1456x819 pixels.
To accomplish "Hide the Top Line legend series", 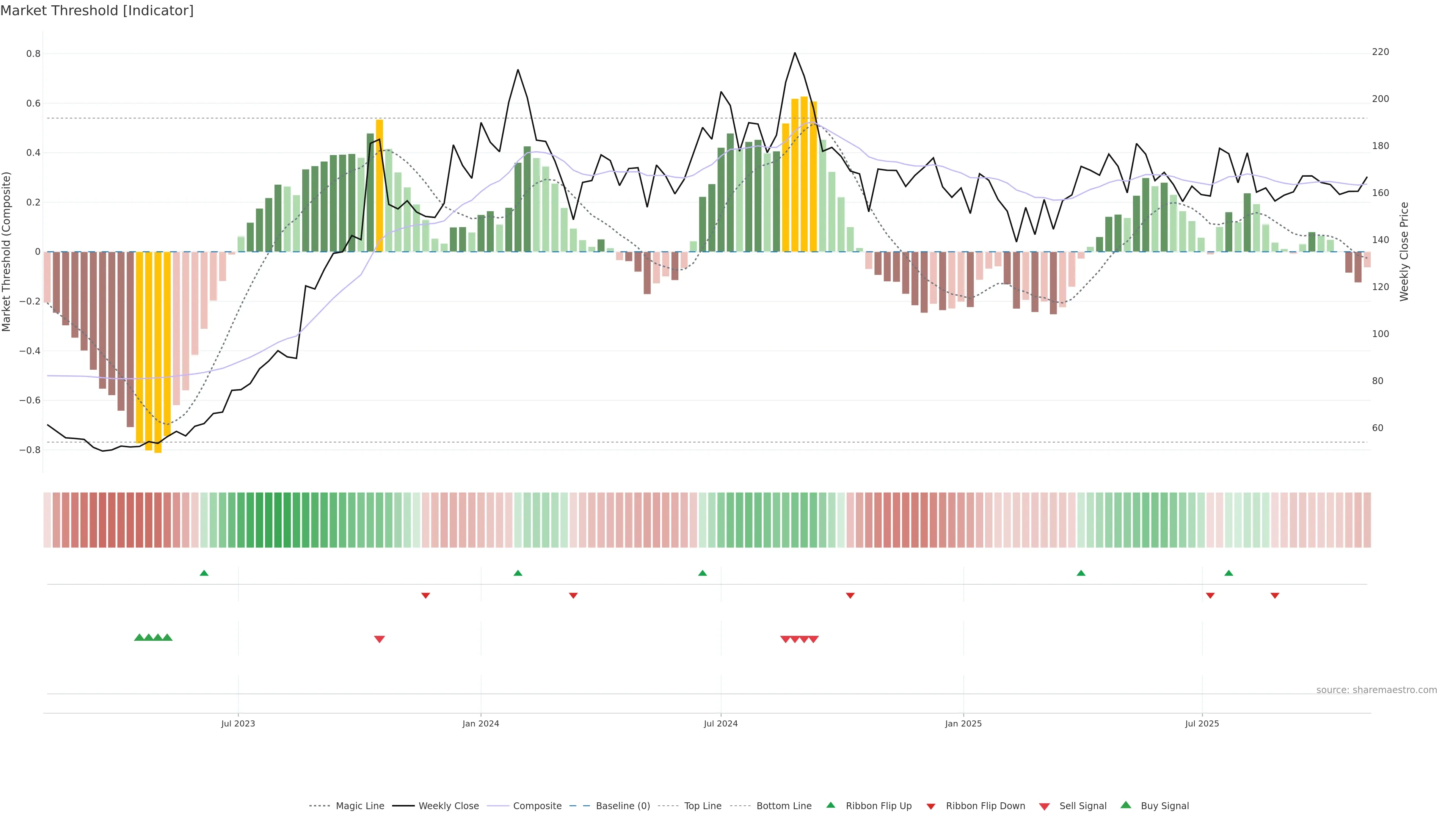I will 703,806.
